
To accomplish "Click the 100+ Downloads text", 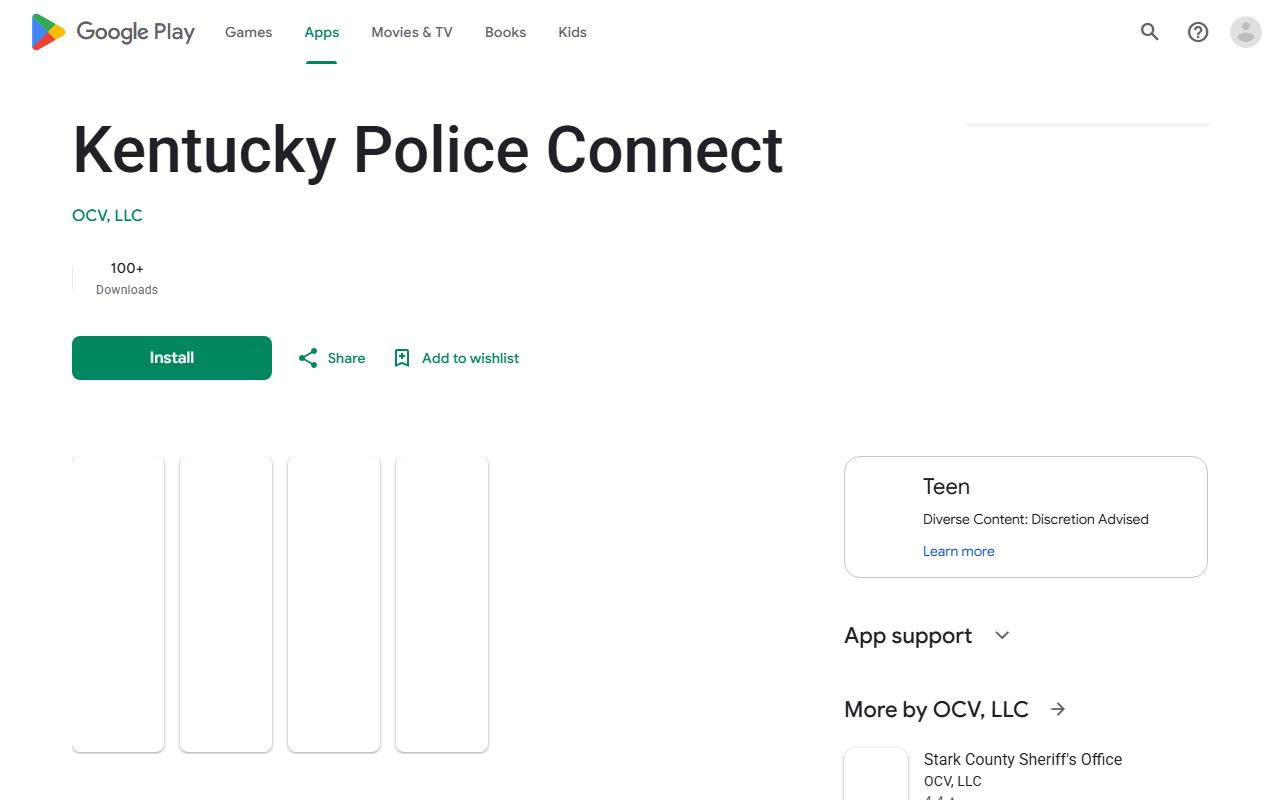I will pyautogui.click(x=127, y=278).
